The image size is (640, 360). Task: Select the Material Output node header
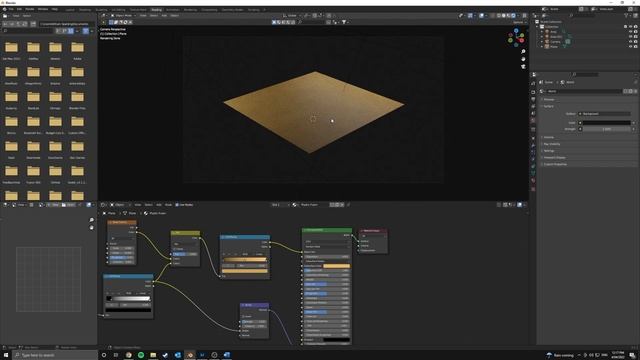point(373,231)
